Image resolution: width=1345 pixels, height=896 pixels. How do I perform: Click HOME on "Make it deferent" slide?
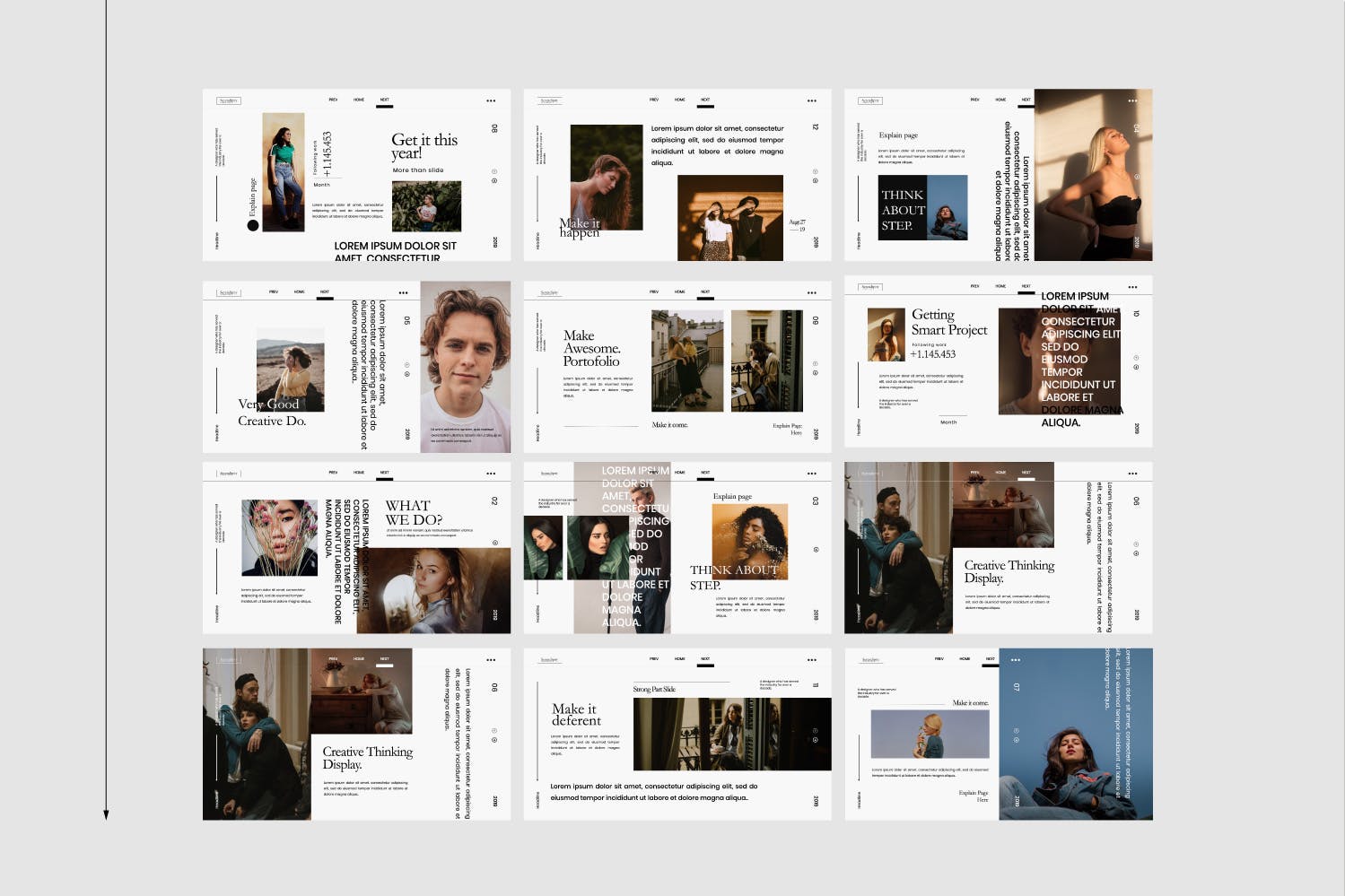coord(679,659)
